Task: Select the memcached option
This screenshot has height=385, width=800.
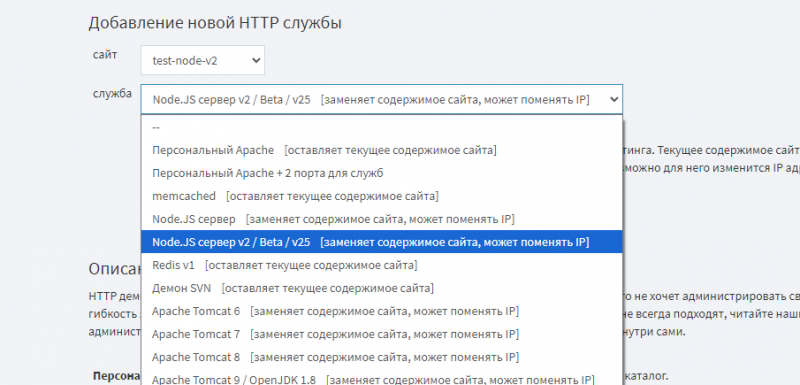Action: [x=382, y=196]
